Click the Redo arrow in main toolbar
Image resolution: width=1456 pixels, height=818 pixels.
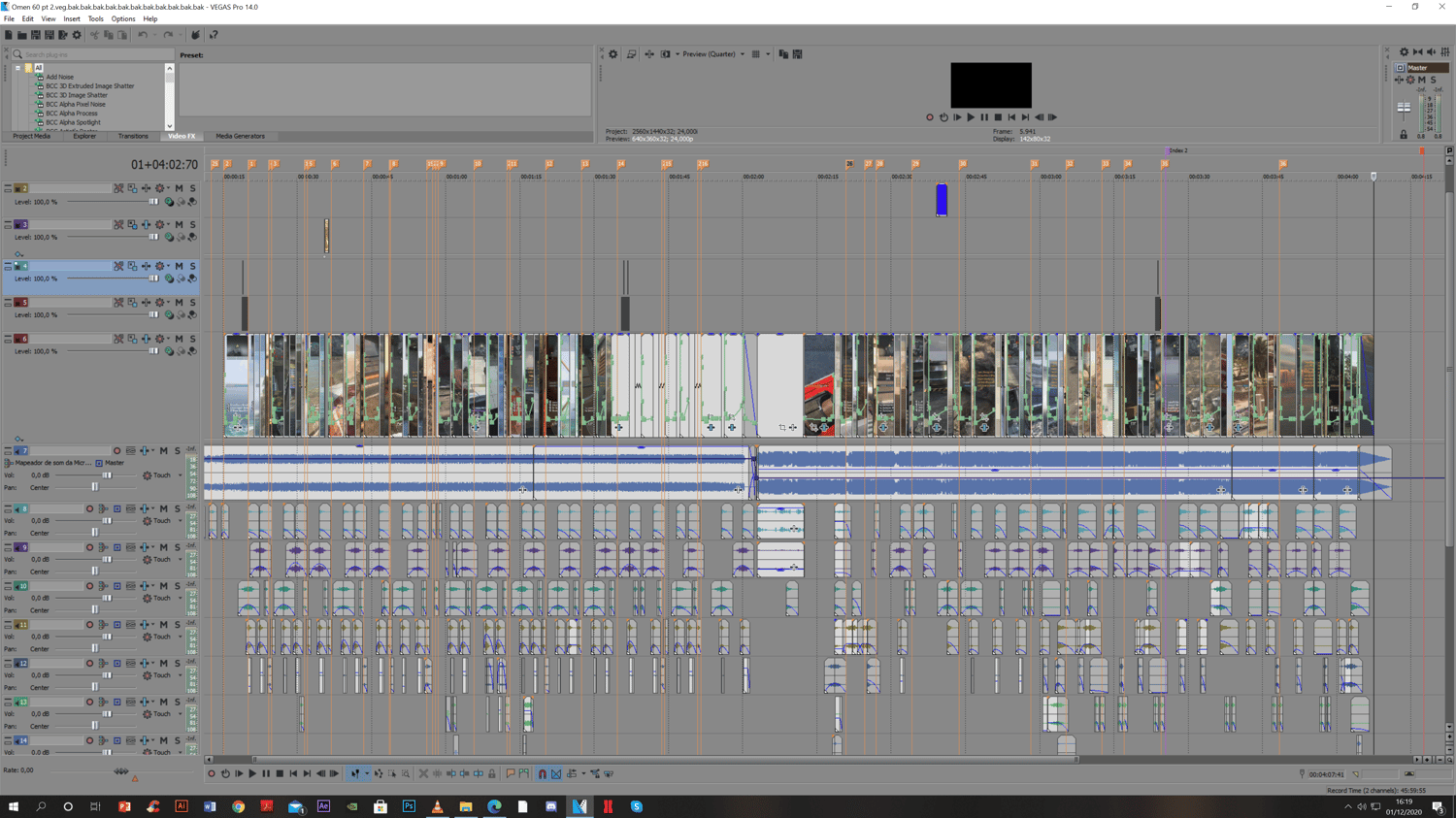(x=168, y=35)
